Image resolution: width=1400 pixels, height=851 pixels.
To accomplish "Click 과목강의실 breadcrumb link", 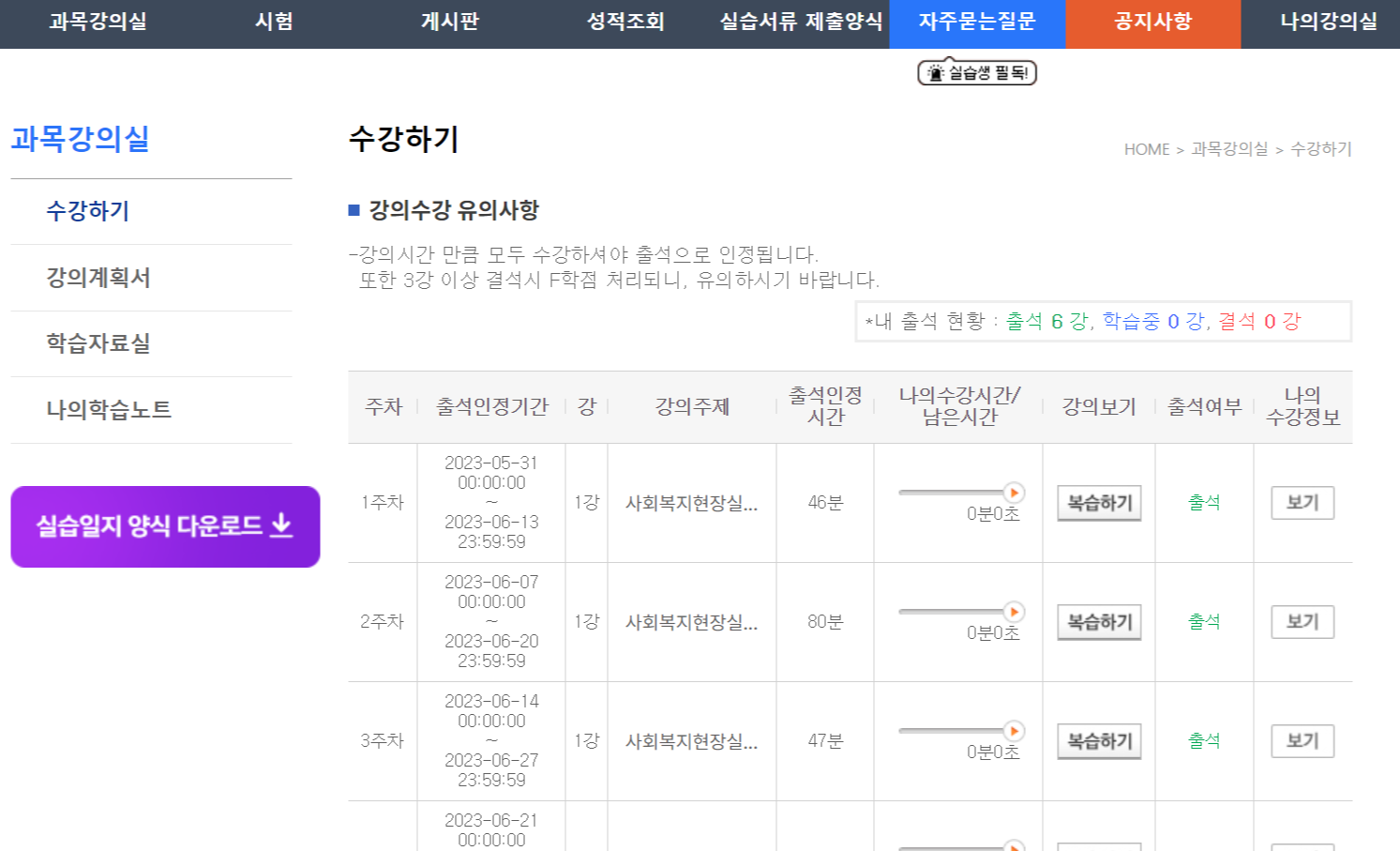I will 1229,149.
